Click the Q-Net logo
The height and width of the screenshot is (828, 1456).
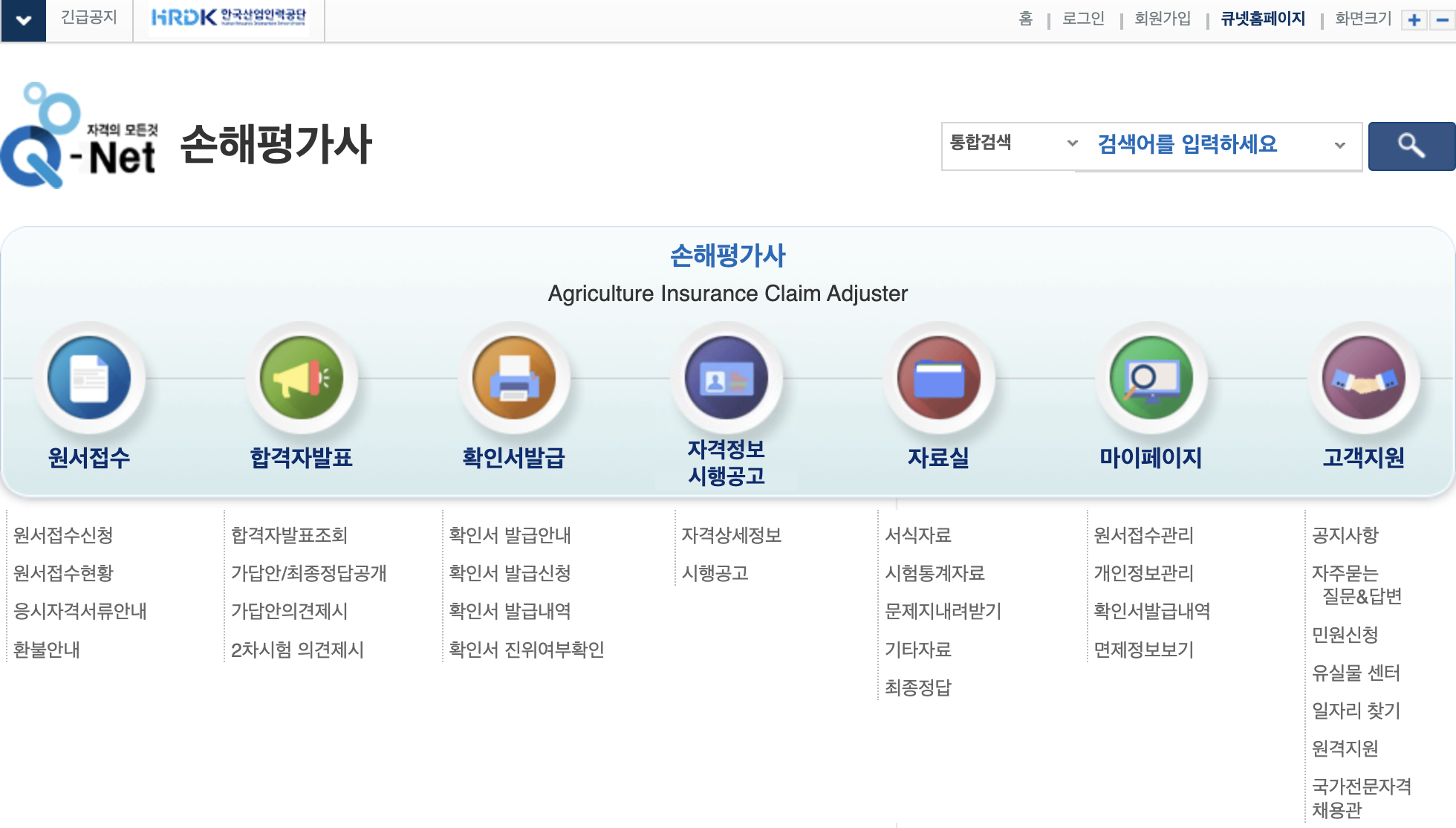(x=82, y=134)
